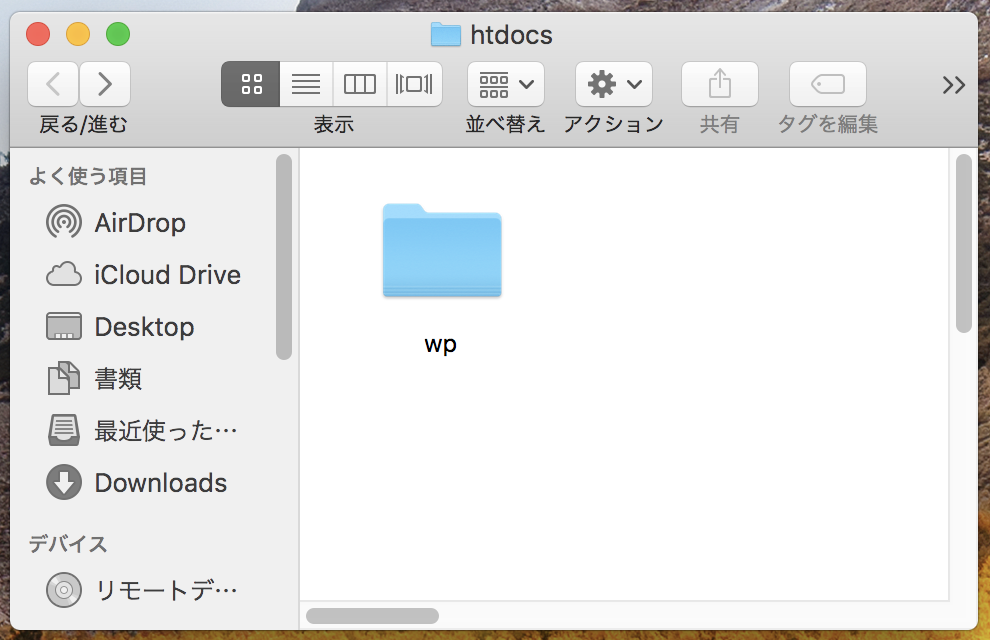This screenshot has width=990, height=640.
Task: Click the horizontal scrollbar at the bottom
Action: (372, 615)
